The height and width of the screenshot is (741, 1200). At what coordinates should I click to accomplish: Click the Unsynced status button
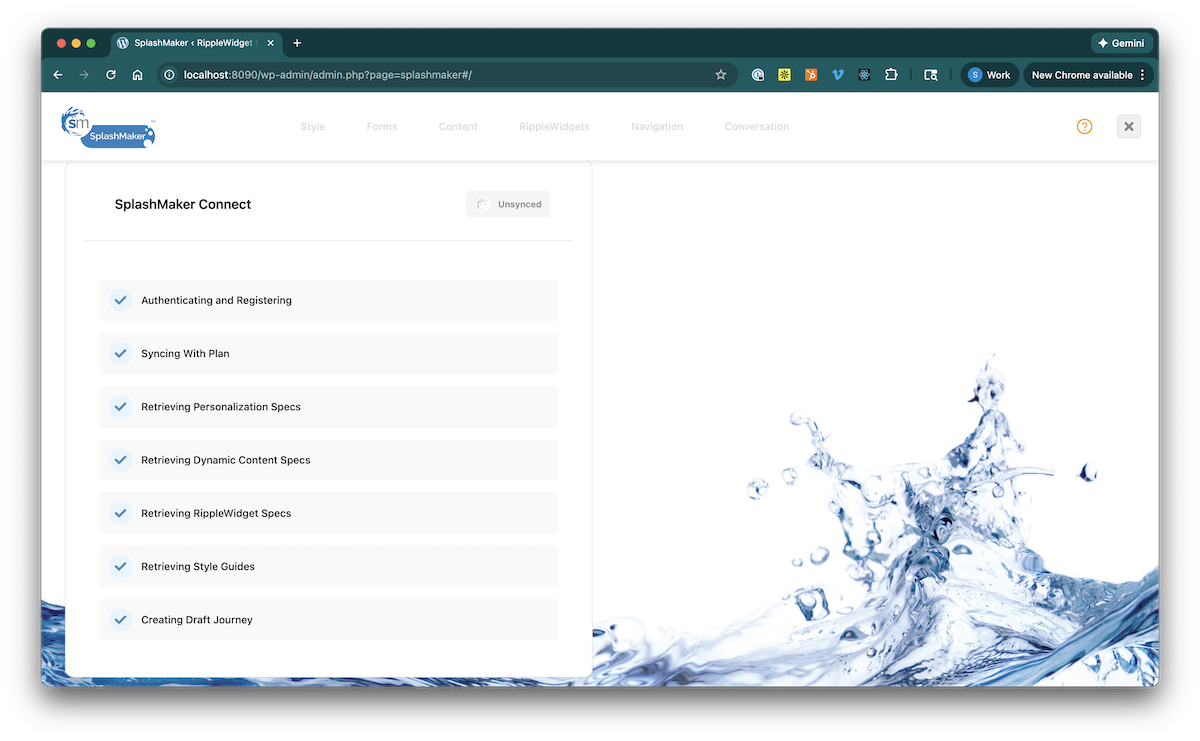(508, 204)
